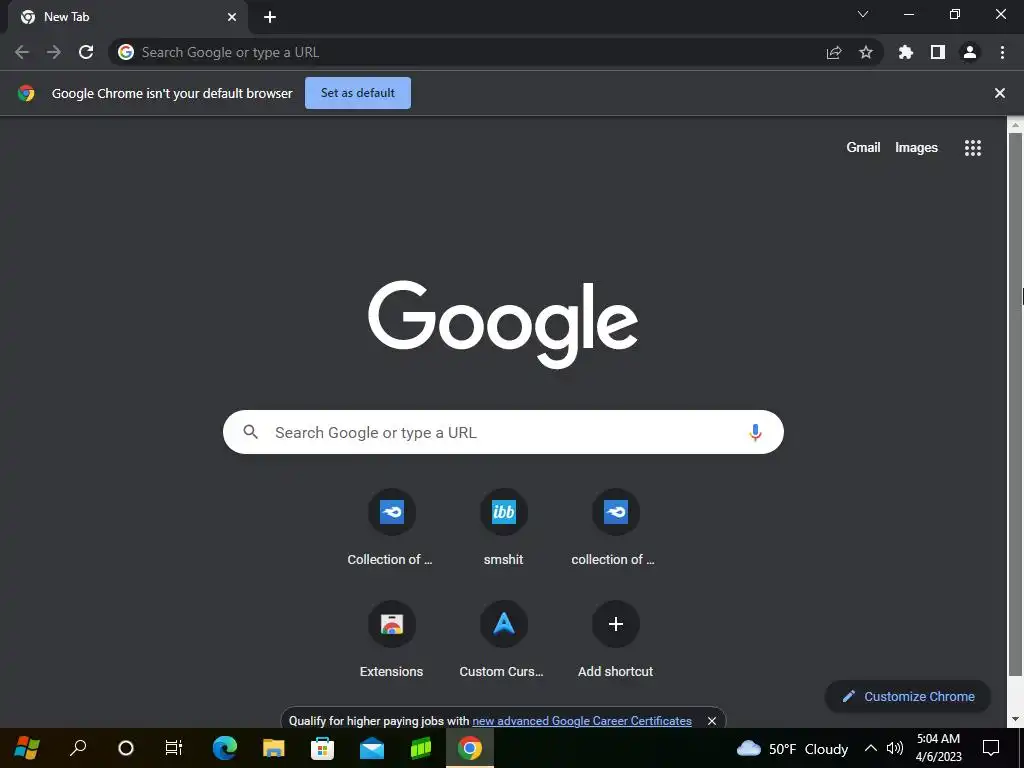Click Customize Chrome button
The image size is (1024, 768).
coord(908,696)
